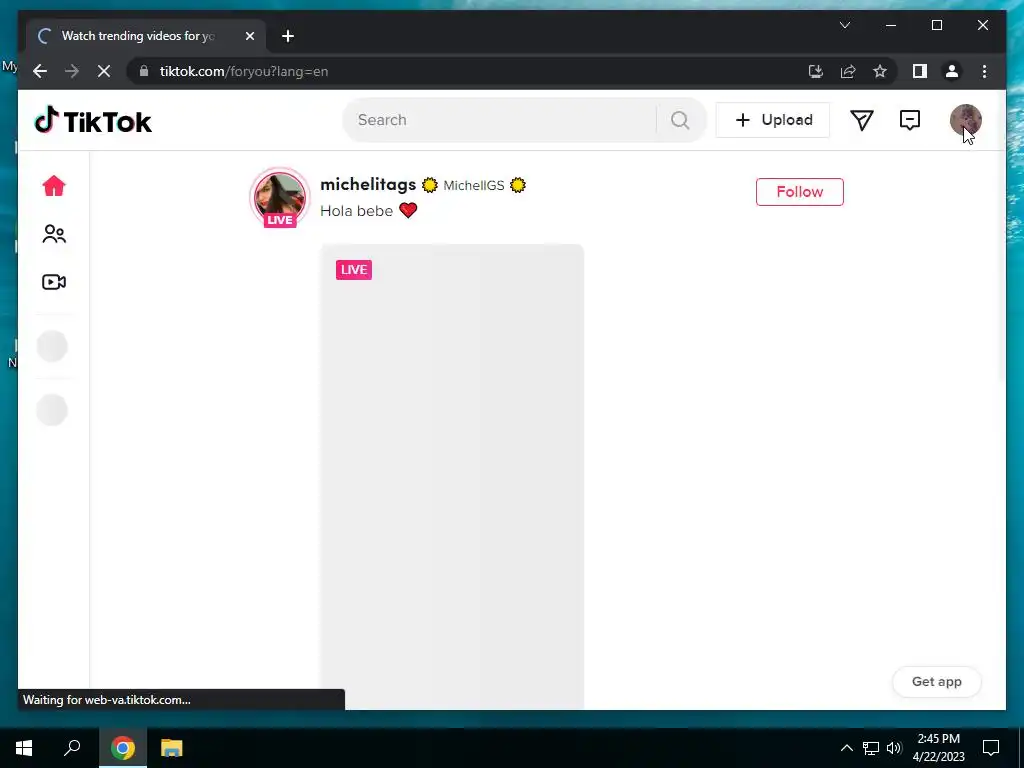The image size is (1024, 768).
Task: Open the volume tray icon
Action: [894, 748]
